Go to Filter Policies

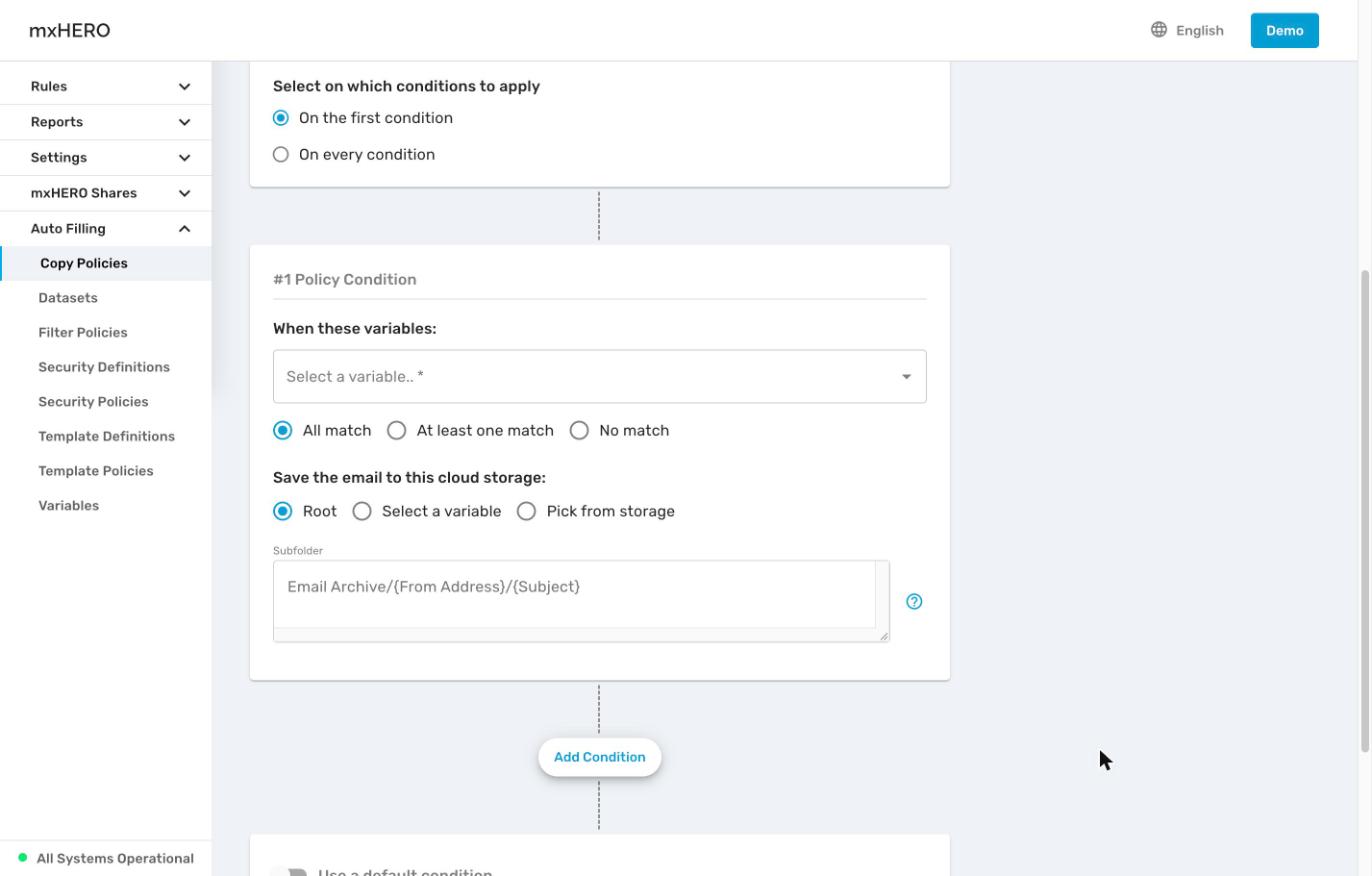tap(83, 333)
